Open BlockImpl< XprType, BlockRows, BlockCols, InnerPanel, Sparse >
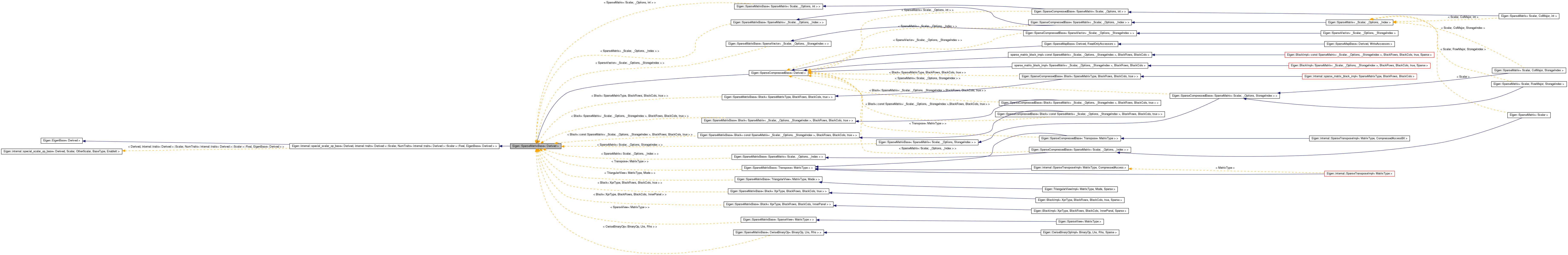This screenshot has height=255, width=1568. 1080,211
